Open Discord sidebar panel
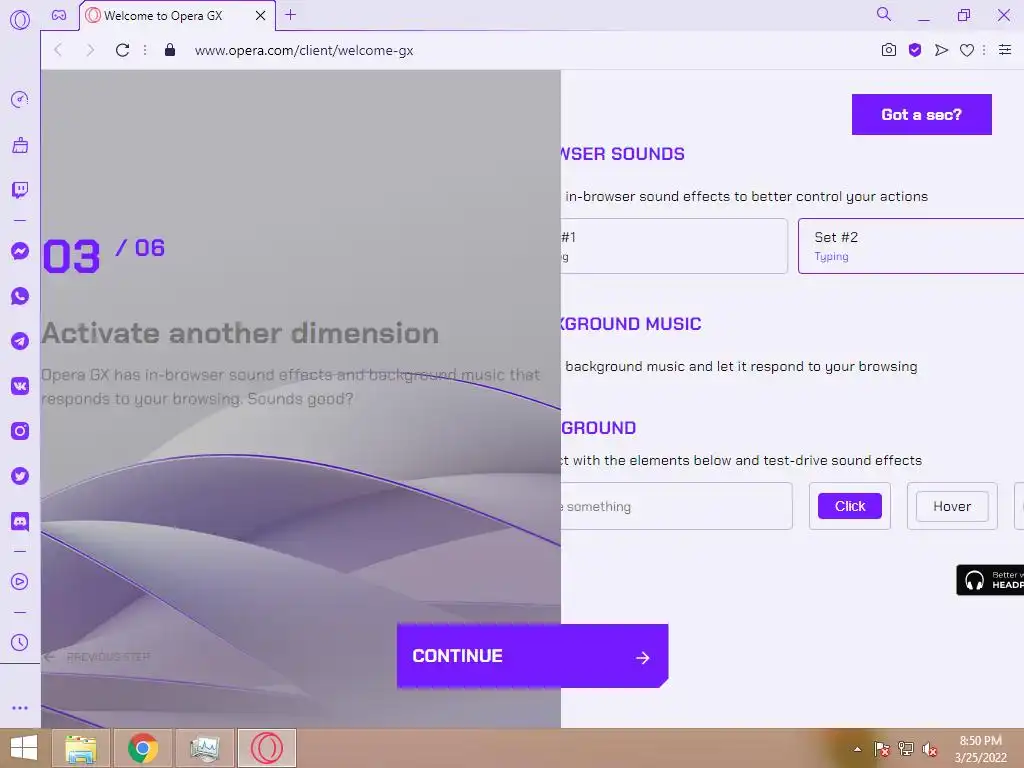The height and width of the screenshot is (768, 1024). coord(20,521)
